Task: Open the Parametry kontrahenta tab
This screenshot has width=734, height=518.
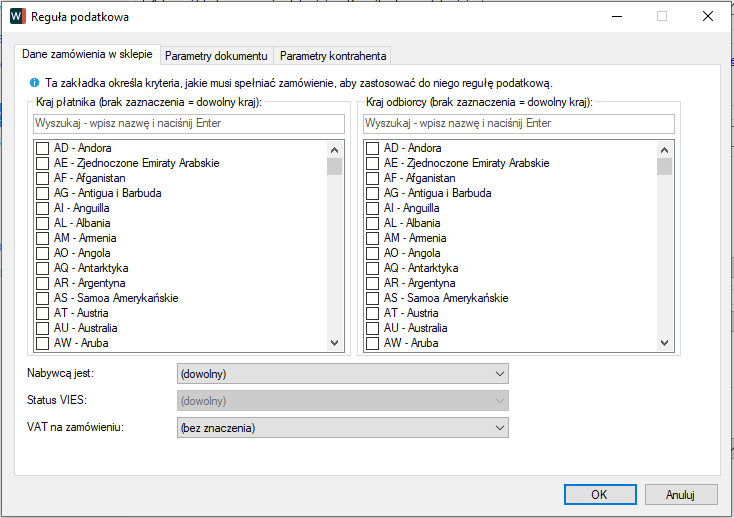Action: 333,56
